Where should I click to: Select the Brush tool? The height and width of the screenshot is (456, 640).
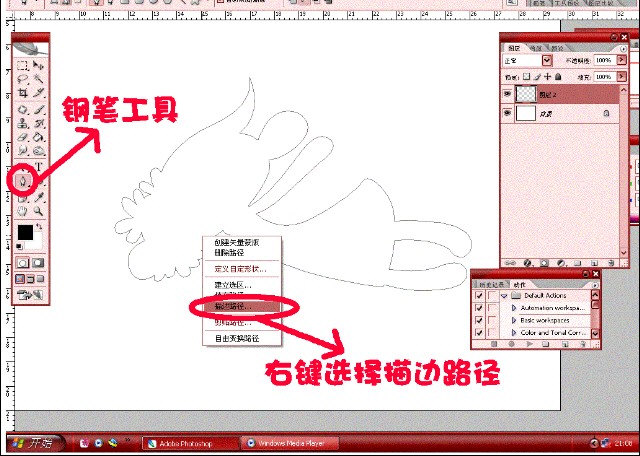coord(38,110)
